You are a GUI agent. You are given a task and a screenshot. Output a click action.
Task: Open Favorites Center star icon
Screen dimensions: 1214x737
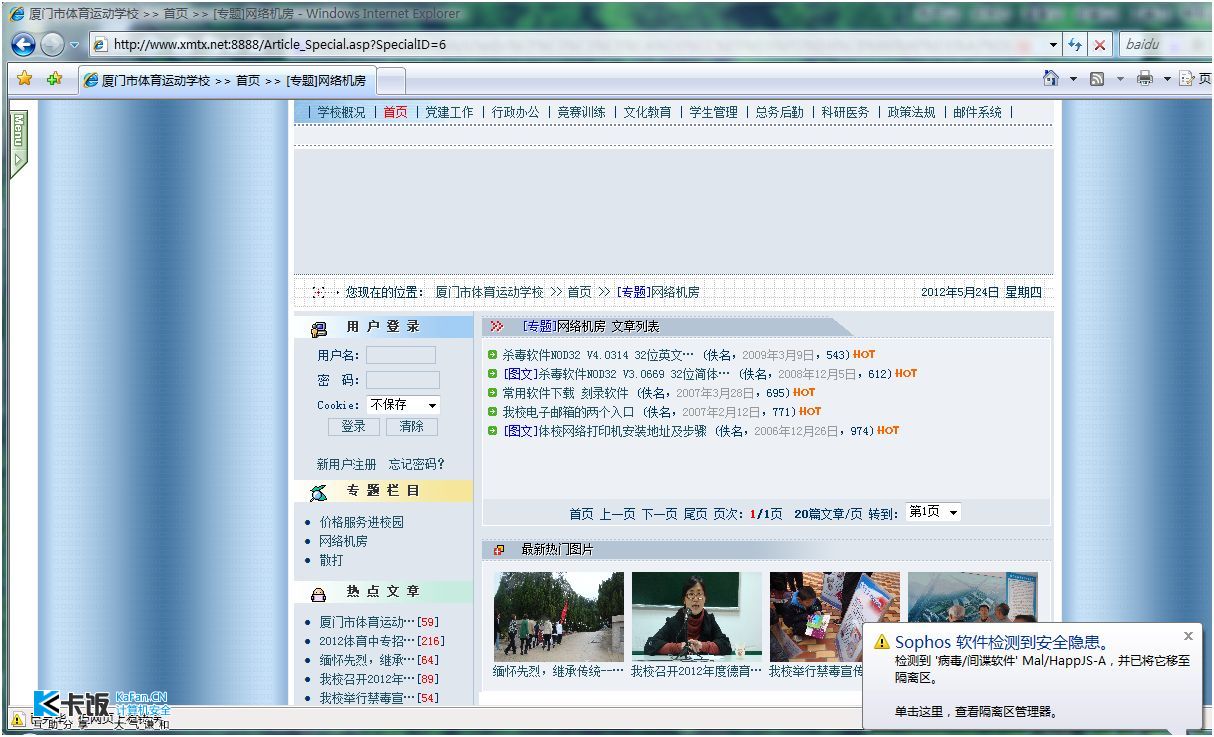pos(25,79)
